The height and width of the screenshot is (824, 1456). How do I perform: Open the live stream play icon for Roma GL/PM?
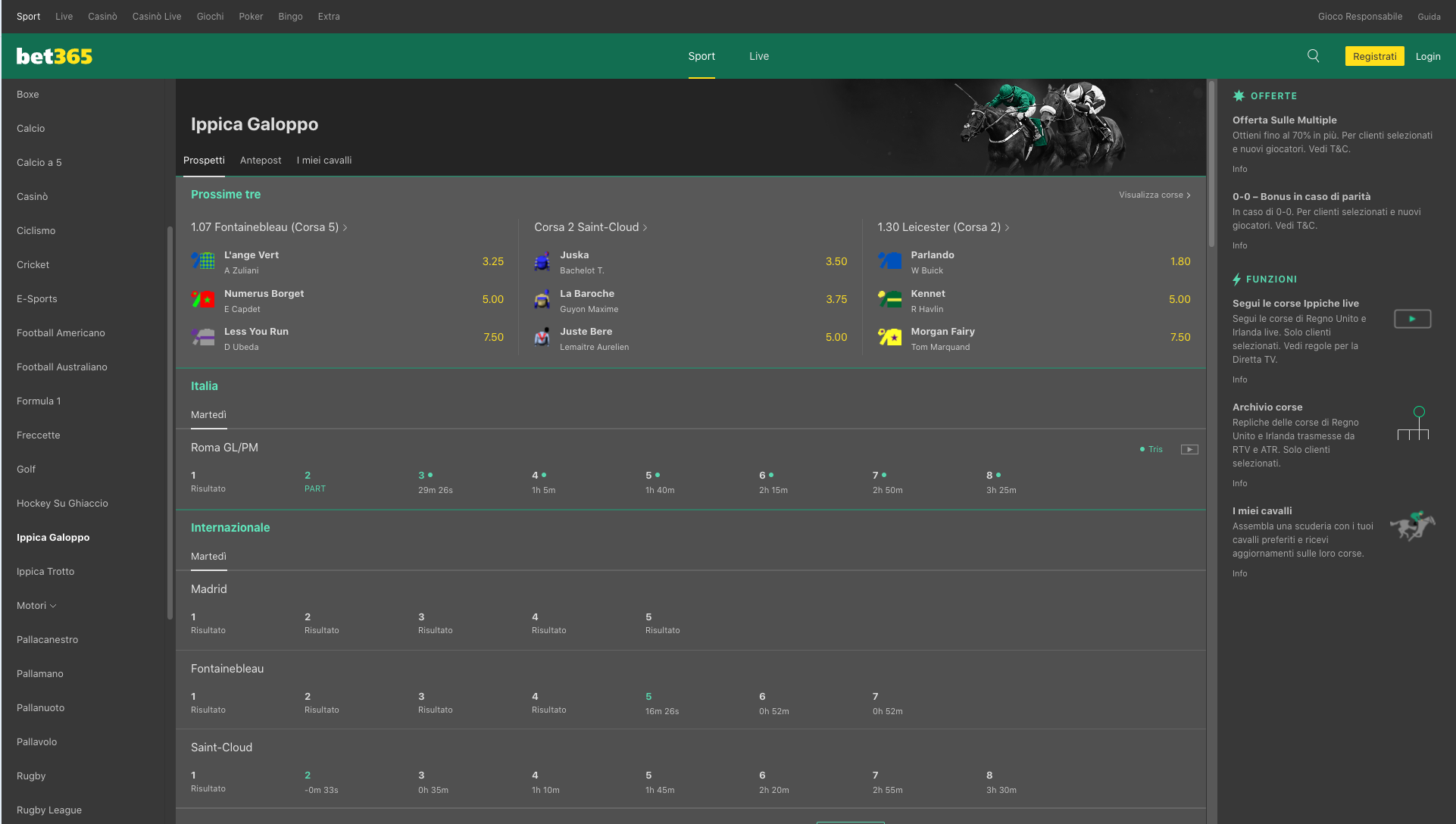coord(1189,449)
